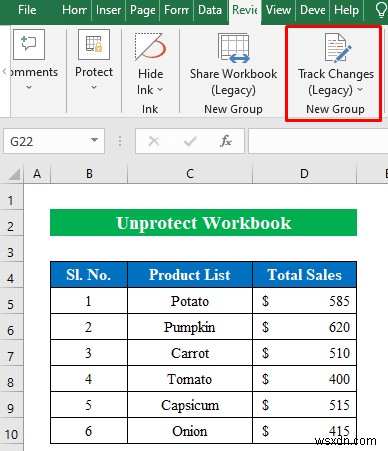Select the Capsicum cell
Image resolution: width=388 pixels, height=451 pixels.
190,405
